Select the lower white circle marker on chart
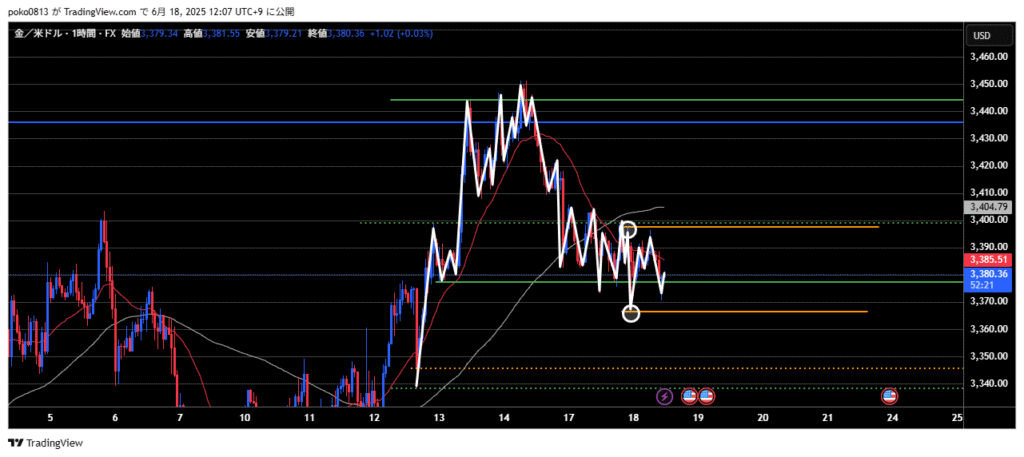Viewport: 1024px width, 457px height. click(x=630, y=313)
